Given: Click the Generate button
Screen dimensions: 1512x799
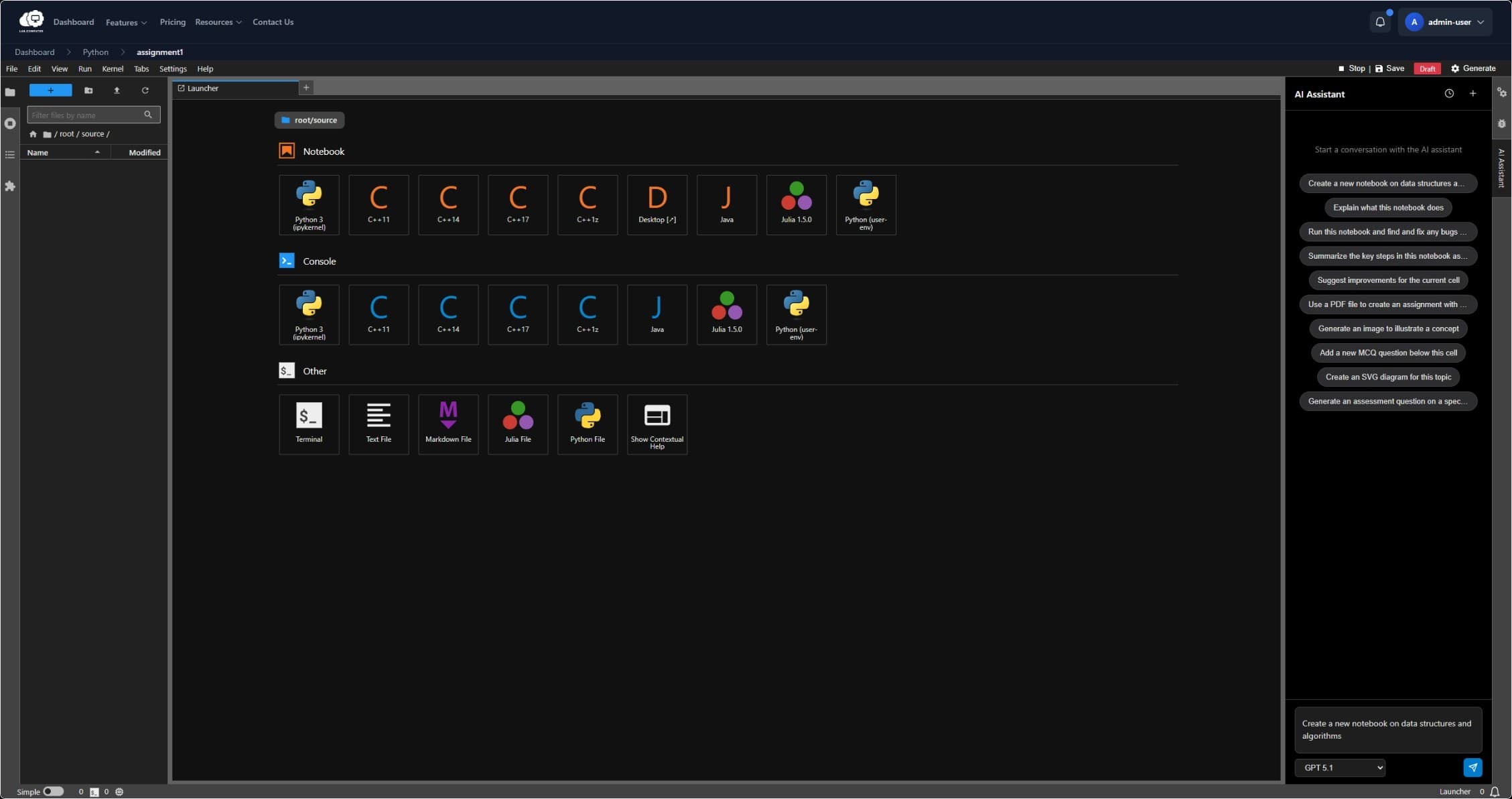Looking at the screenshot, I should pos(1473,68).
